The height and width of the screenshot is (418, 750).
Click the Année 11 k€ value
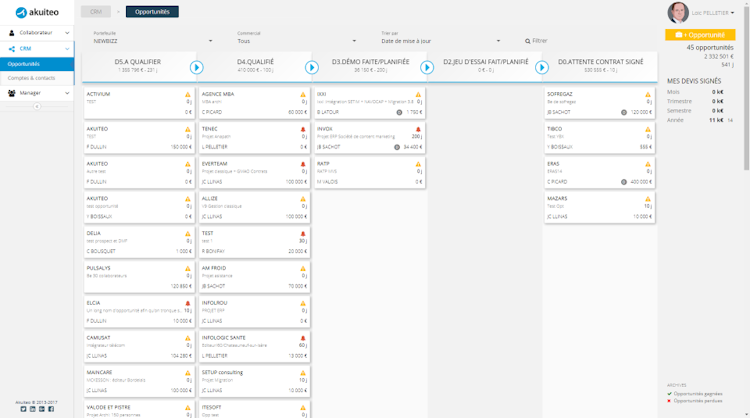pyautogui.click(x=716, y=121)
